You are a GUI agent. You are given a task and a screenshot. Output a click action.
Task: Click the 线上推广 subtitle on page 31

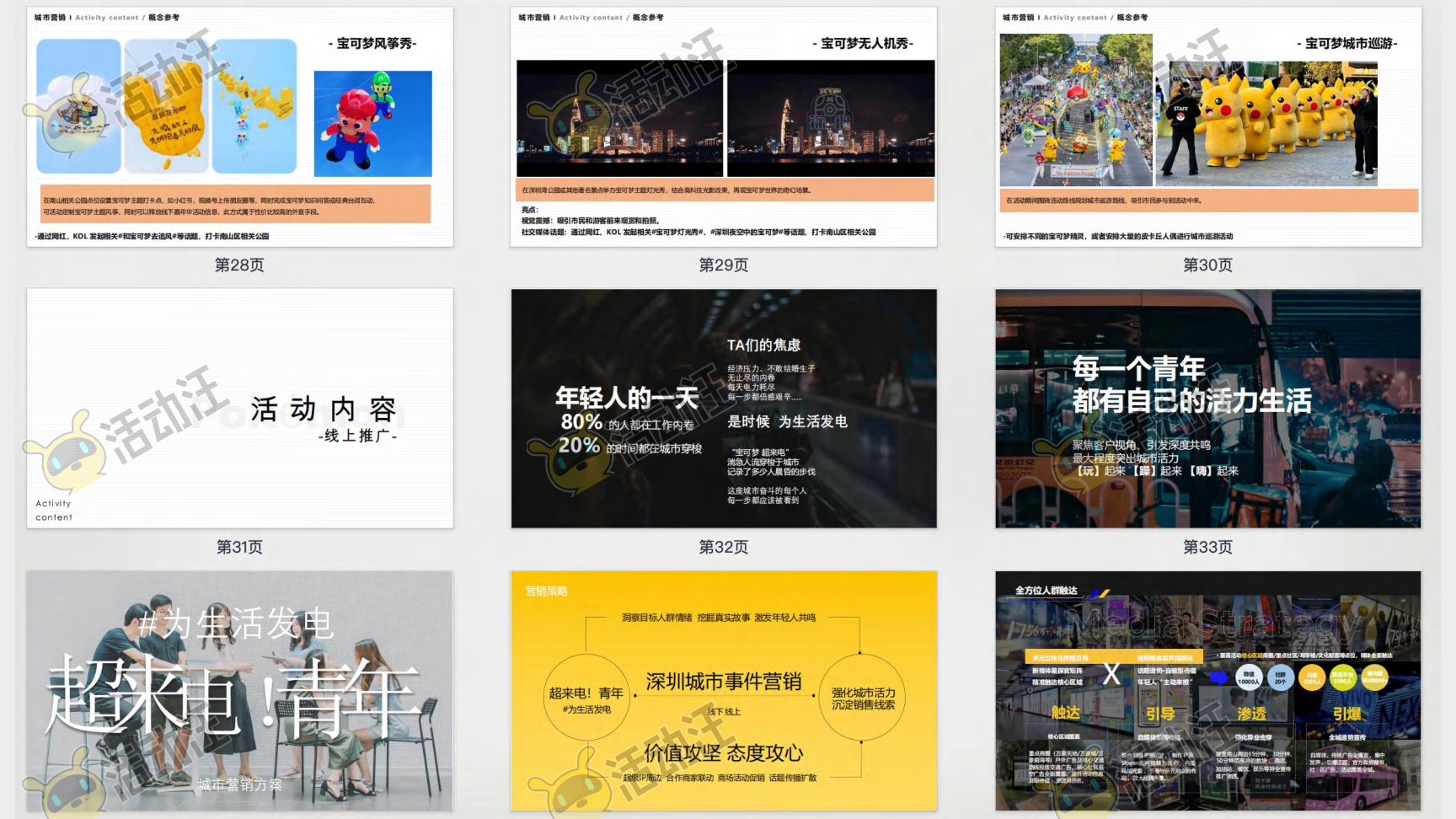tap(358, 436)
